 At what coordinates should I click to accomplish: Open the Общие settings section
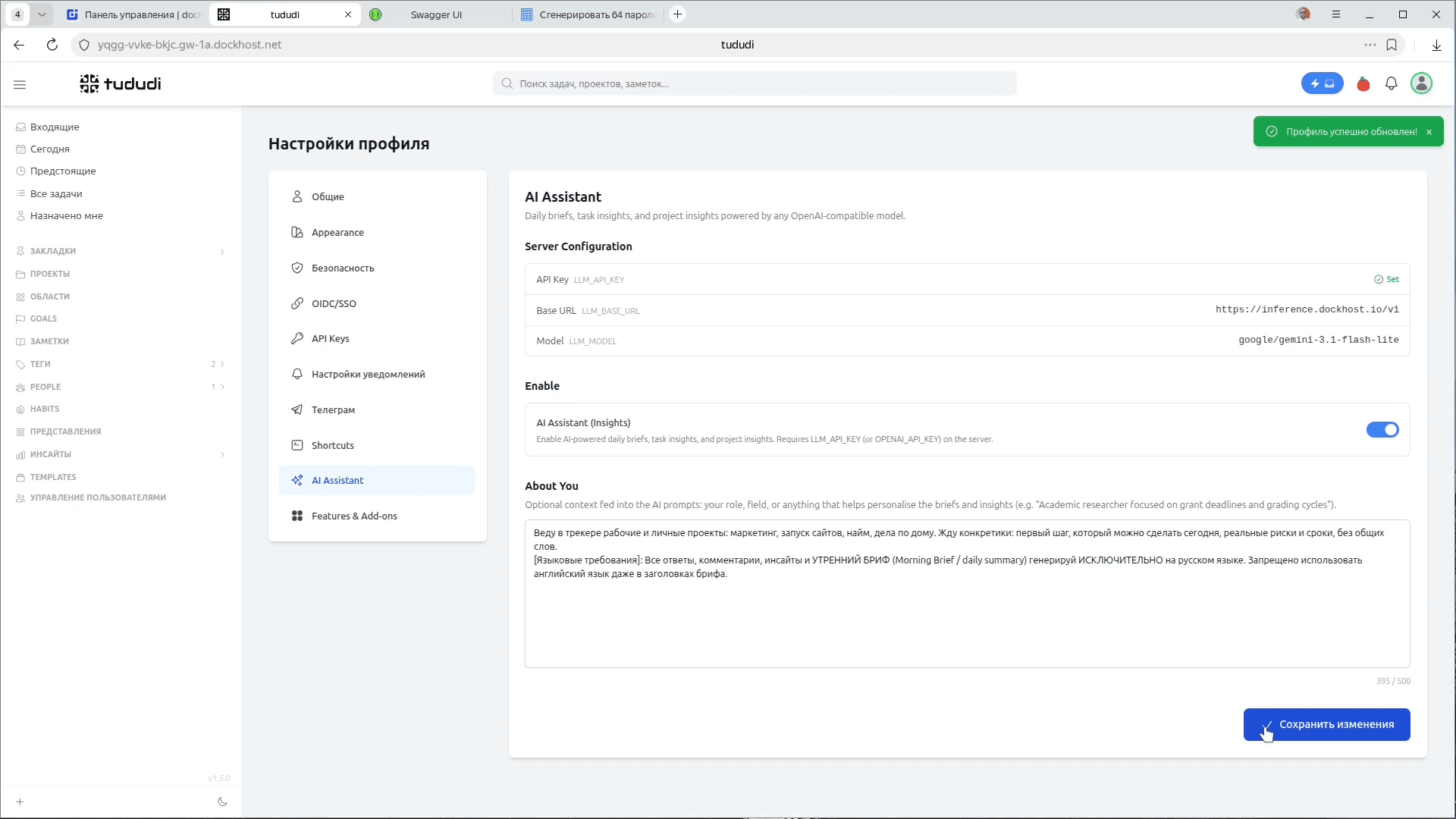click(x=377, y=196)
